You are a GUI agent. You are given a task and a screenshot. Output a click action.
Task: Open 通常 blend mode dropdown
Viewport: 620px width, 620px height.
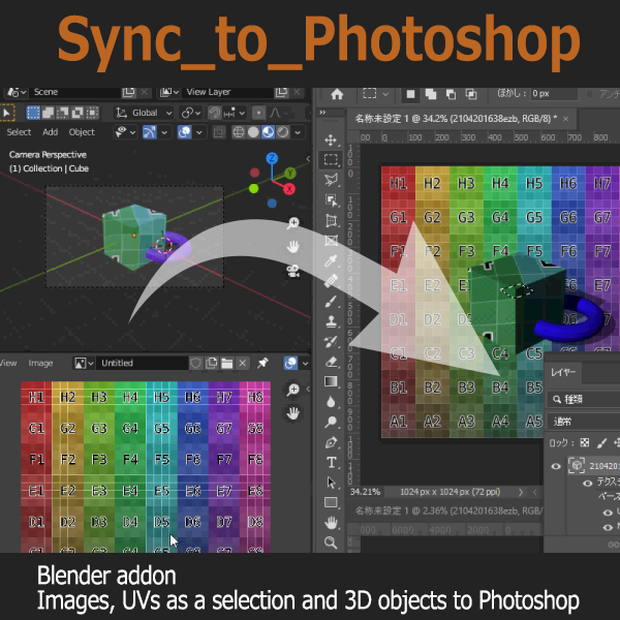[x=584, y=422]
